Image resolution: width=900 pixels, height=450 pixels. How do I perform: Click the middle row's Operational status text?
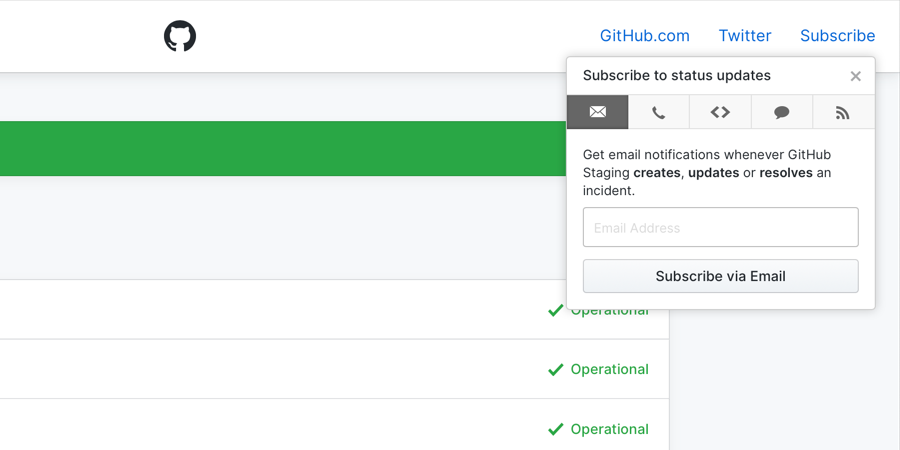coord(609,370)
